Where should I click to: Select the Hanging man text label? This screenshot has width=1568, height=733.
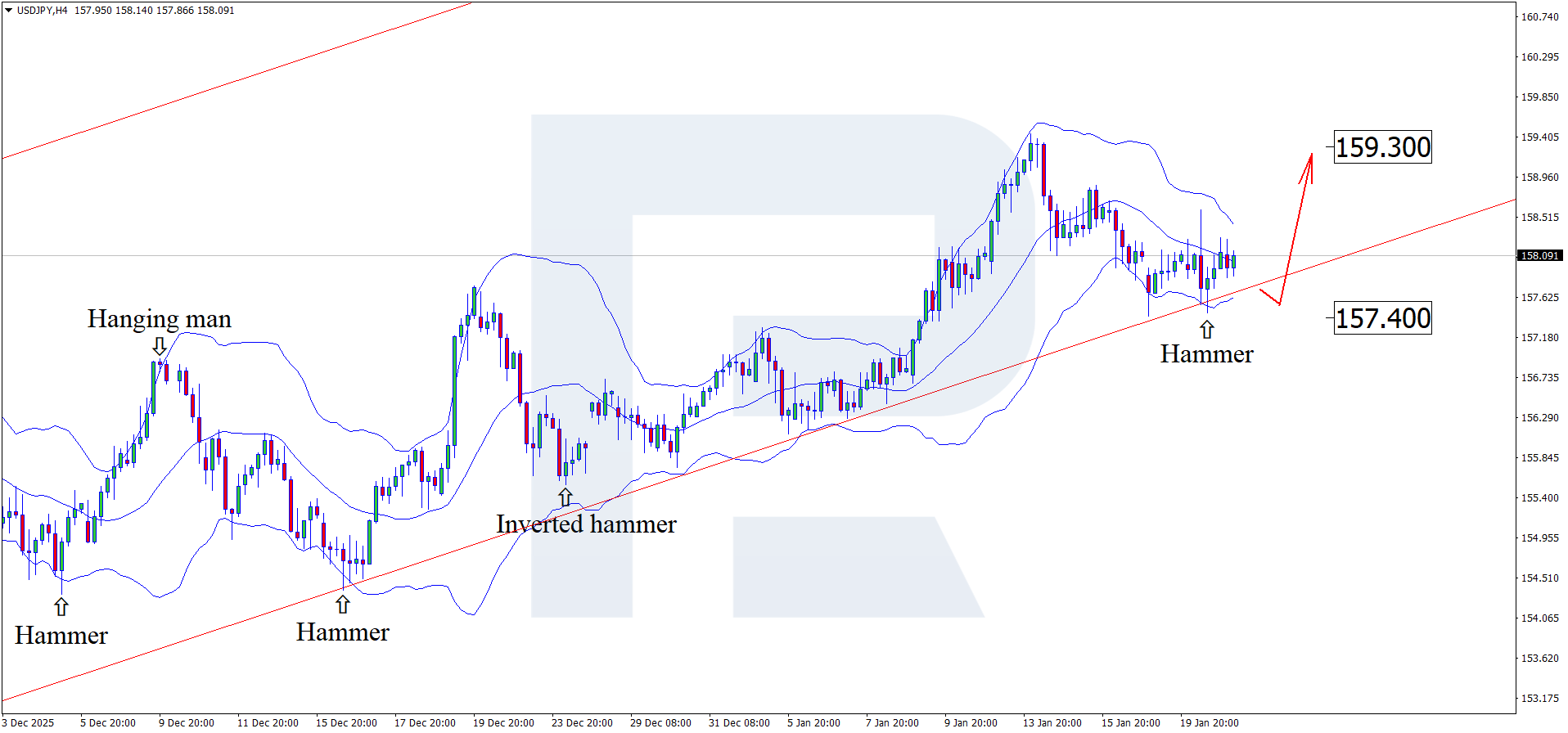(x=160, y=318)
